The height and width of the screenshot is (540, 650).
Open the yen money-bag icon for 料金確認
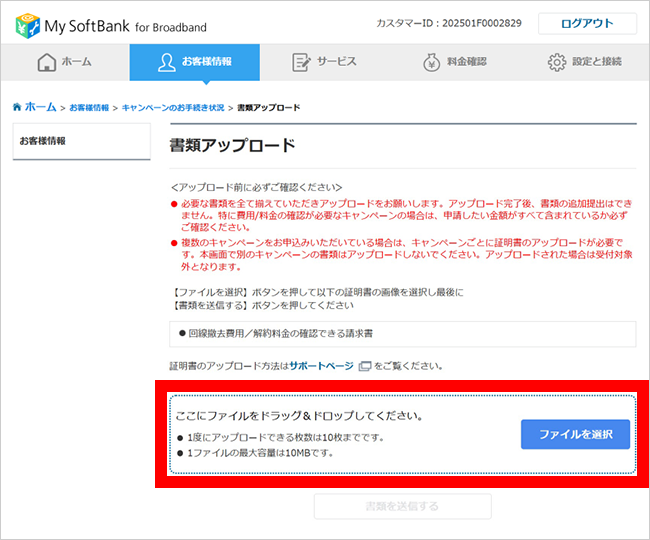(x=431, y=62)
